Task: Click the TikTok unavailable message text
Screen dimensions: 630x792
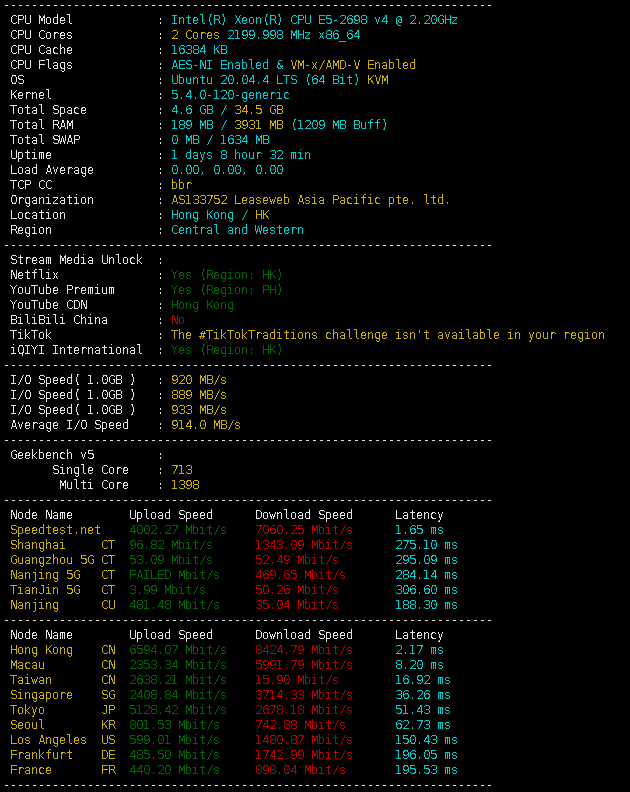Action: coord(387,335)
